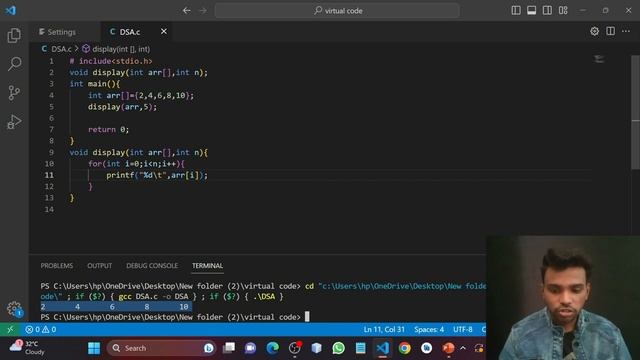Go forward using the title bar arrow
640x360 pixels.
(203, 11)
